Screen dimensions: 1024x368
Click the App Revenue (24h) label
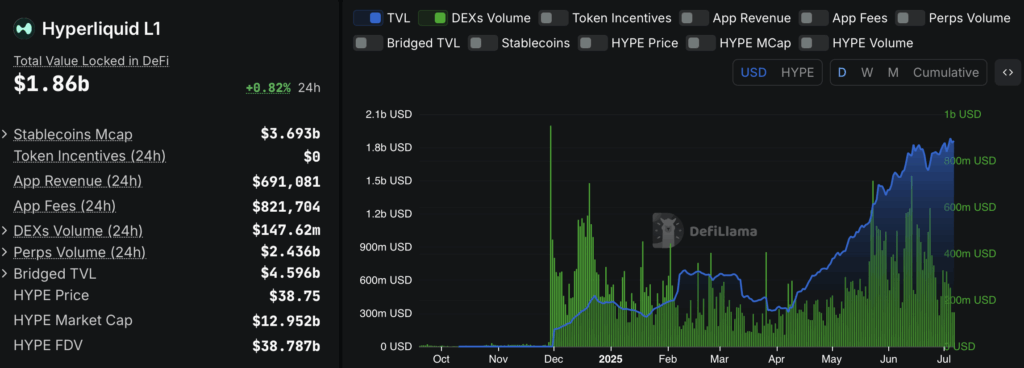pyautogui.click(x=78, y=181)
